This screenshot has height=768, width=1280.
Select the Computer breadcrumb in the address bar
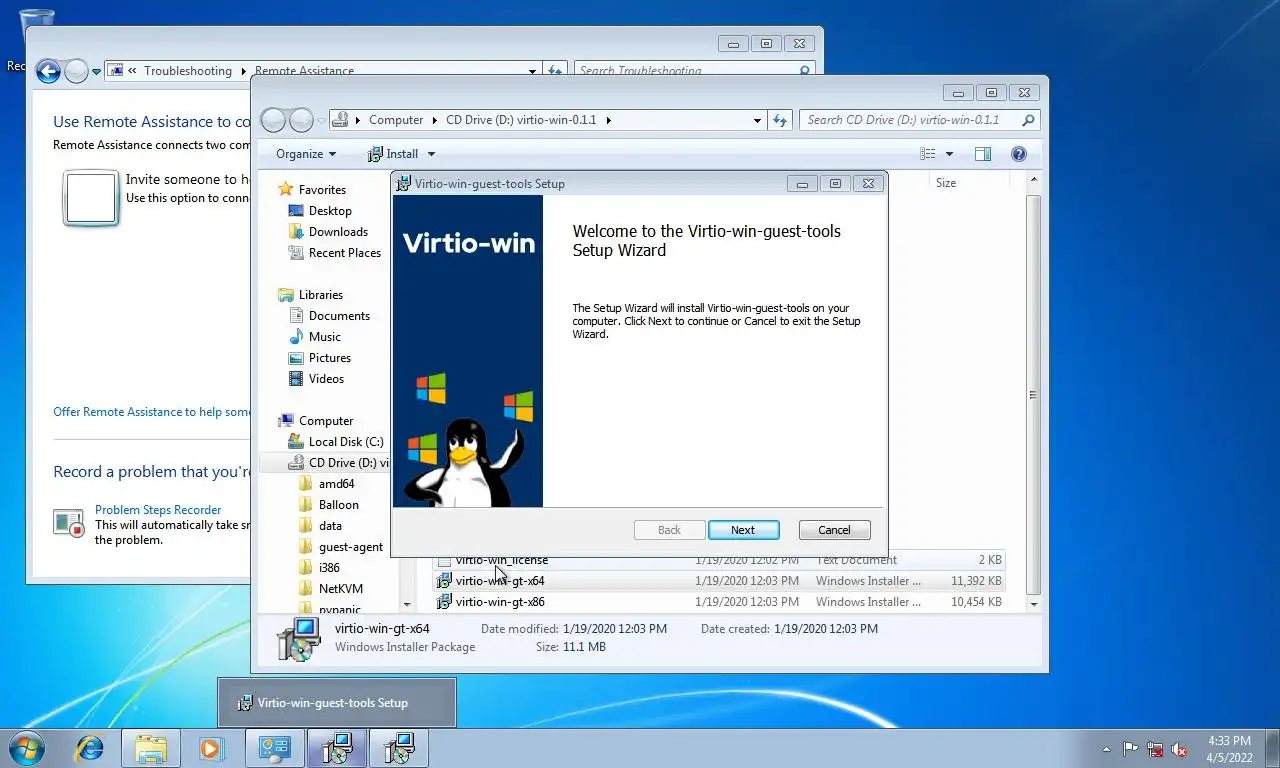tap(396, 120)
